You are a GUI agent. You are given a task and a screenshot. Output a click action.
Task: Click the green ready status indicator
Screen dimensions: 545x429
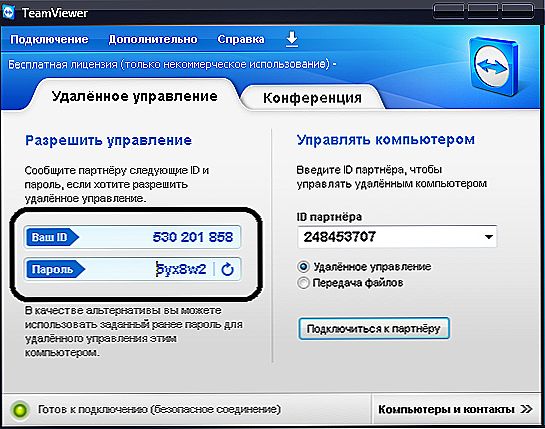[x=20, y=410]
